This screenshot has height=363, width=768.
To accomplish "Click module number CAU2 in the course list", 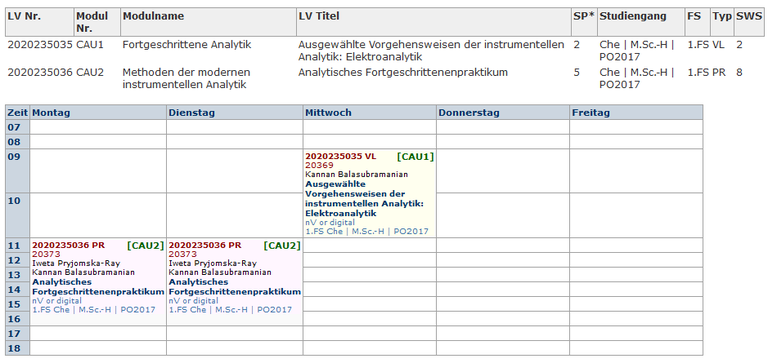I will coord(90,73).
